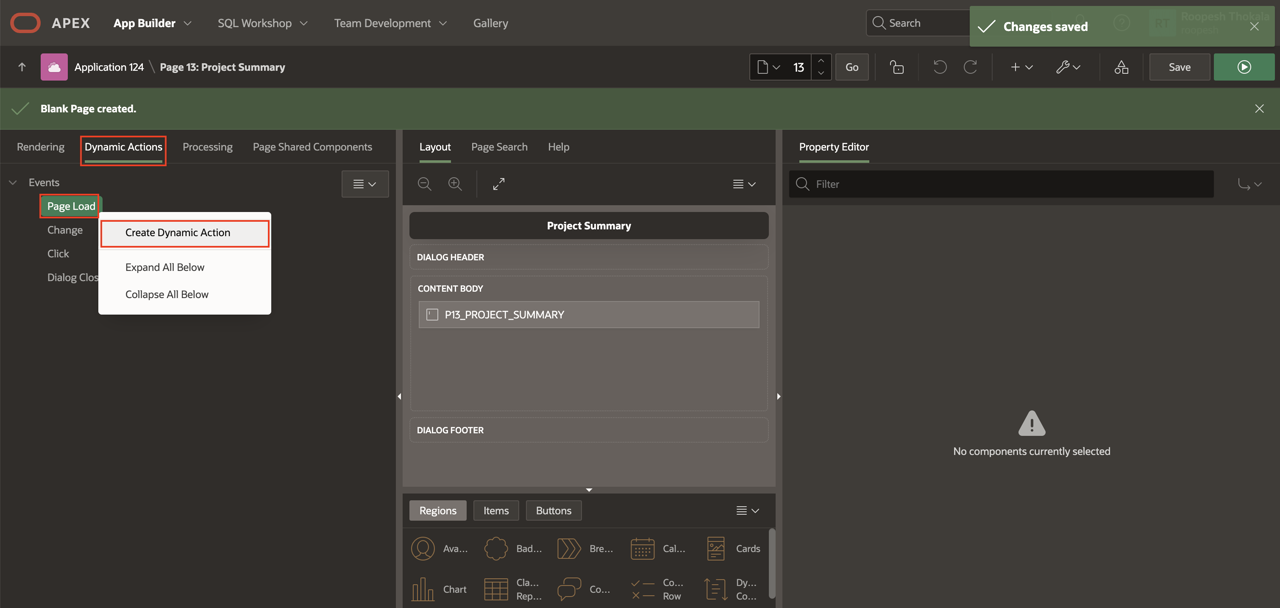Screen dimensions: 1280x608
Task: Click the Chart region icon in gallery
Action: pyautogui.click(x=423, y=589)
